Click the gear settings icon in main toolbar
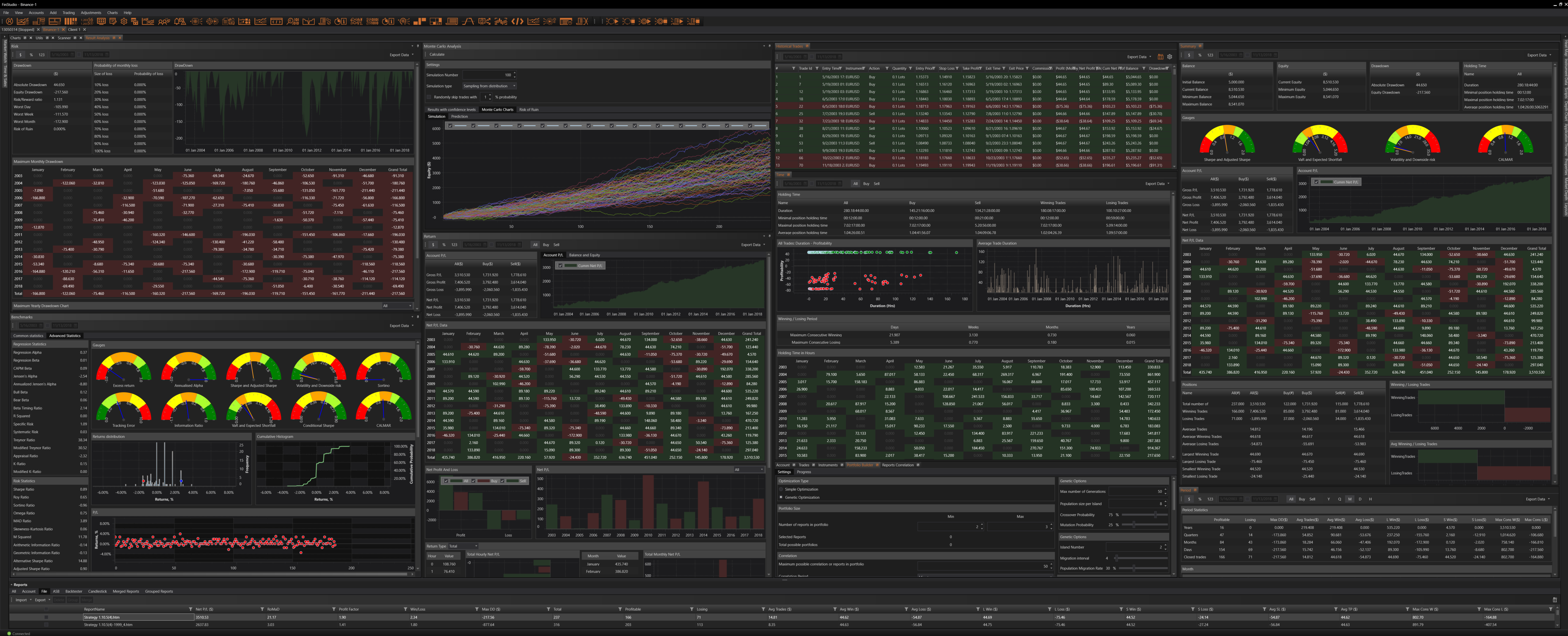Viewport: 1568px width, 636px height. point(124,21)
